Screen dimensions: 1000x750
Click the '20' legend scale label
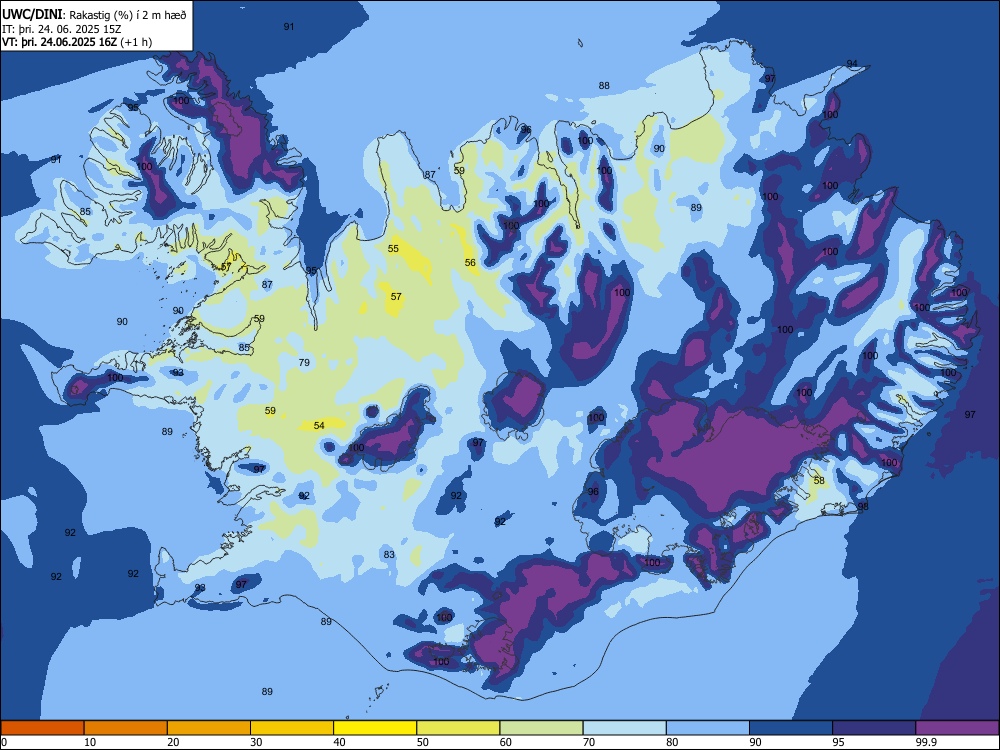173,742
